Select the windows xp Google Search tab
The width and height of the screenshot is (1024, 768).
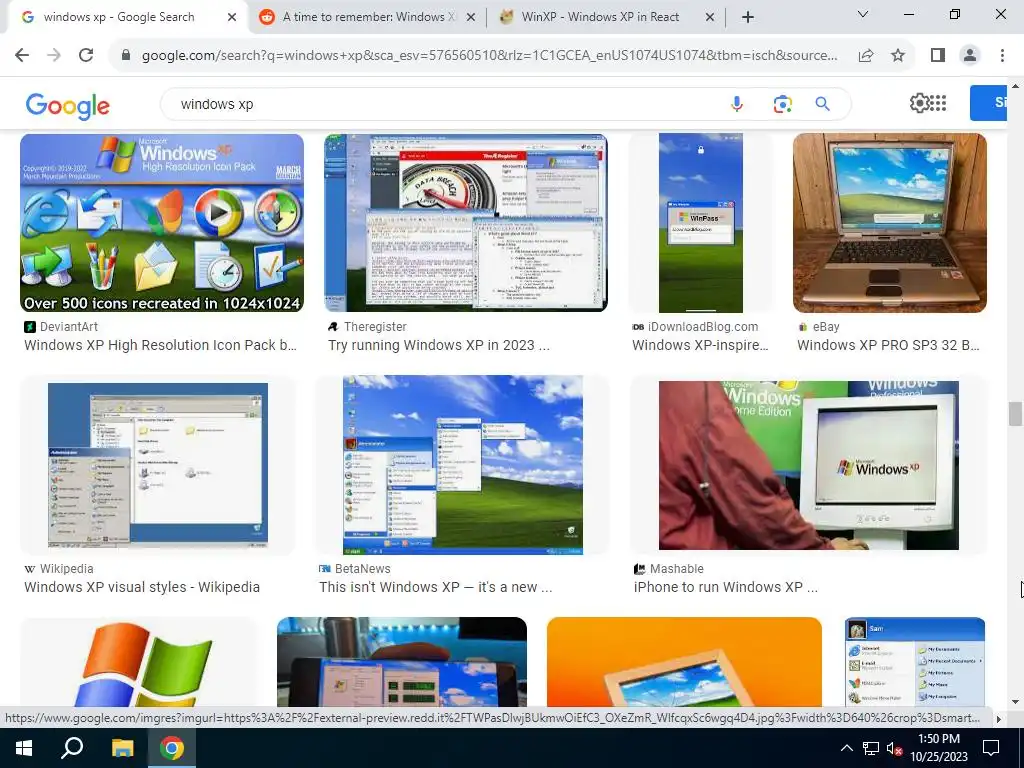(x=119, y=17)
